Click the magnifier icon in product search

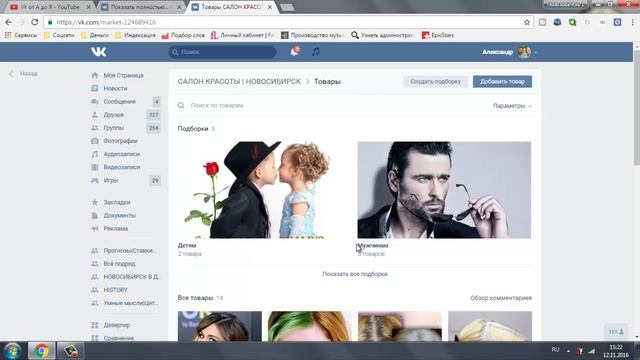[181, 105]
